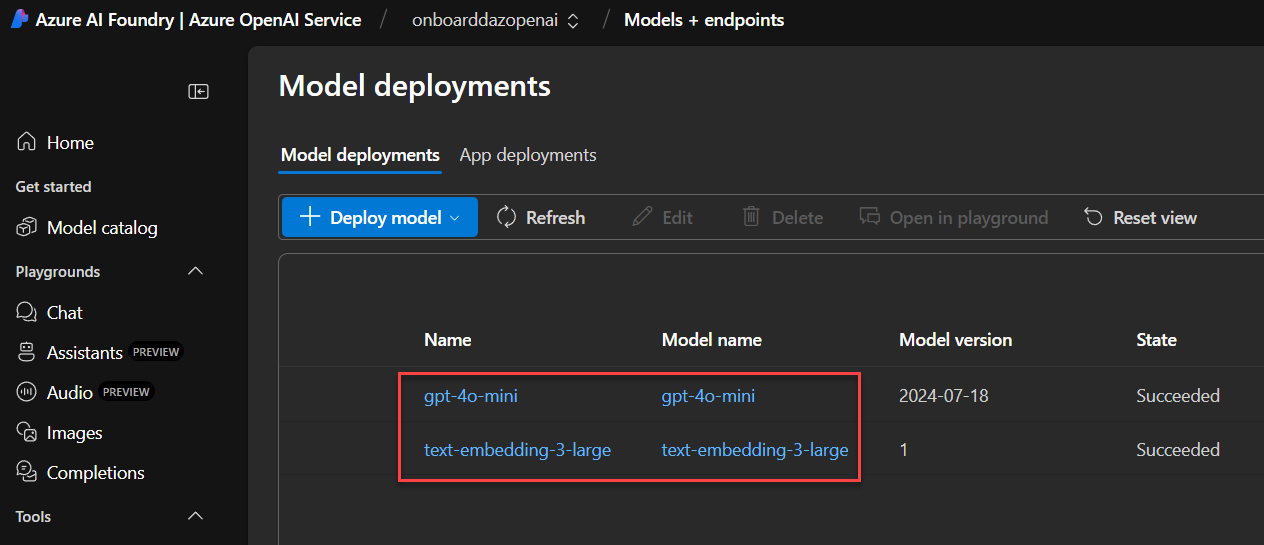Click the Refresh circular arrows icon
The width and height of the screenshot is (1264, 545).
(x=506, y=217)
